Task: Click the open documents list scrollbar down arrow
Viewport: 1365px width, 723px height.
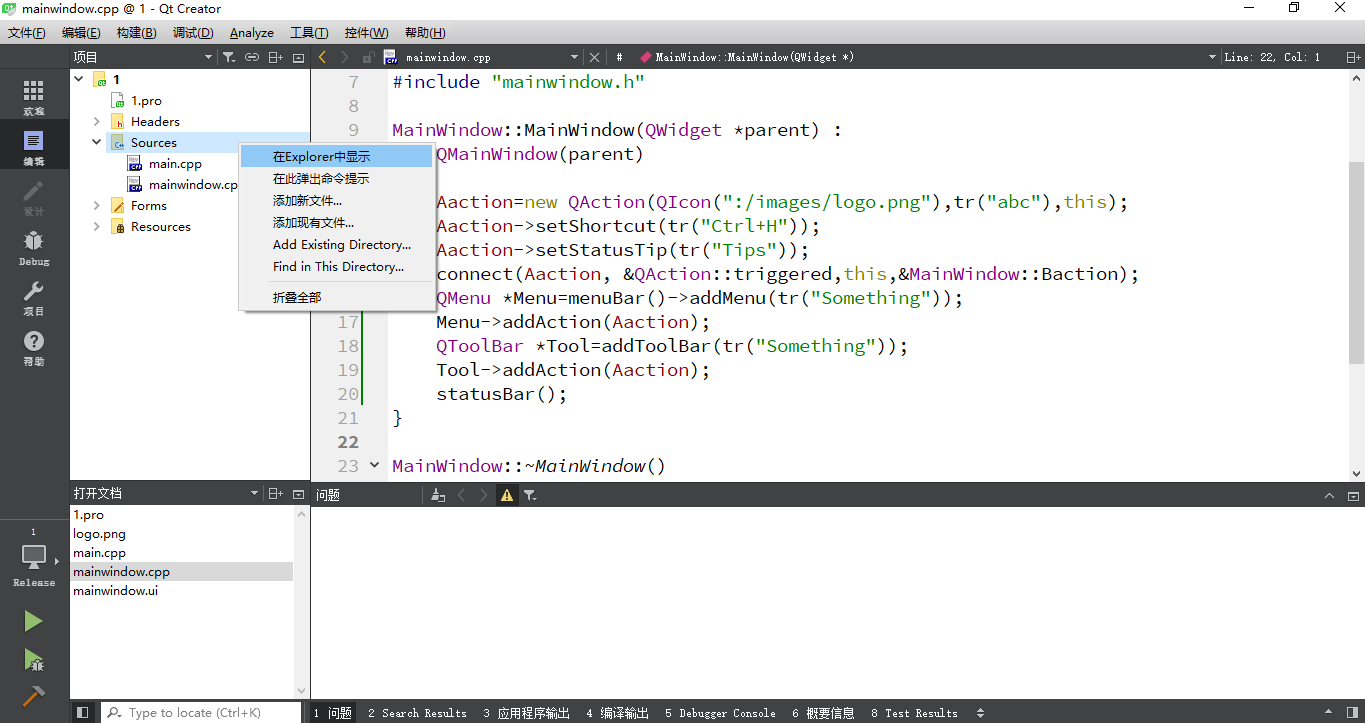Action: 302,690
